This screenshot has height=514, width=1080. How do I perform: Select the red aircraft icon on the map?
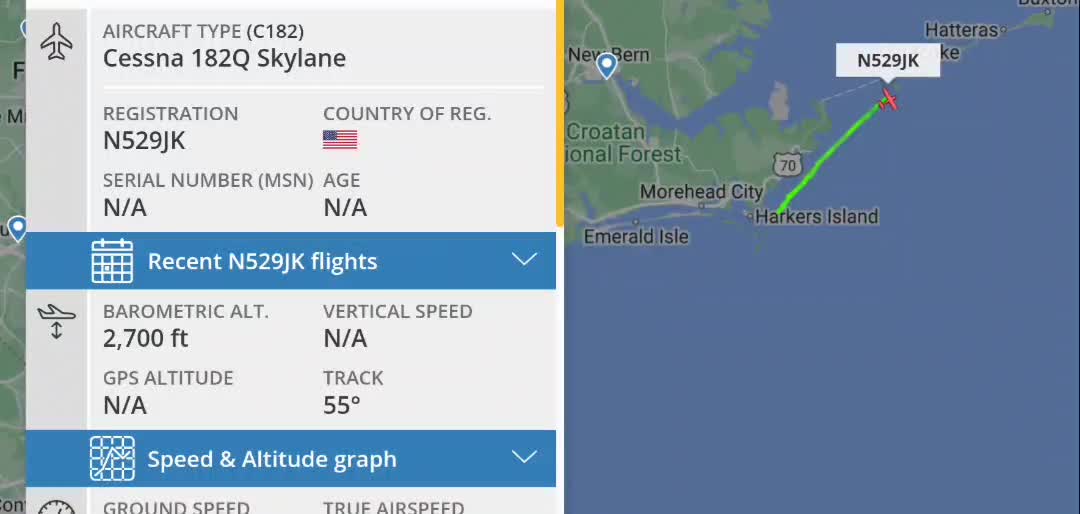(887, 100)
